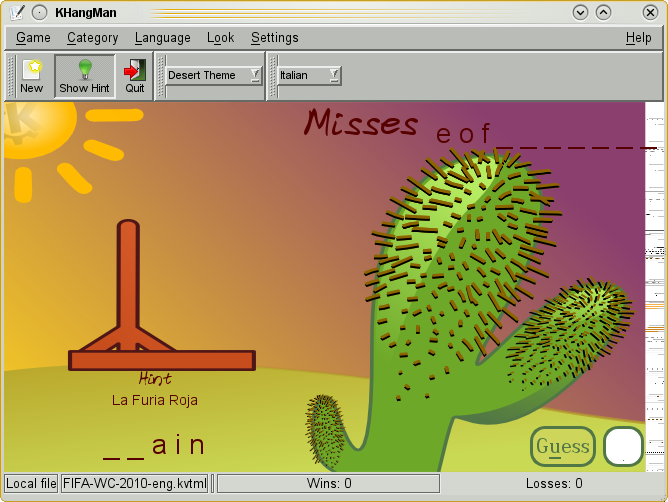
Task: Focus the letter input box beside Guess
Action: coord(623,446)
